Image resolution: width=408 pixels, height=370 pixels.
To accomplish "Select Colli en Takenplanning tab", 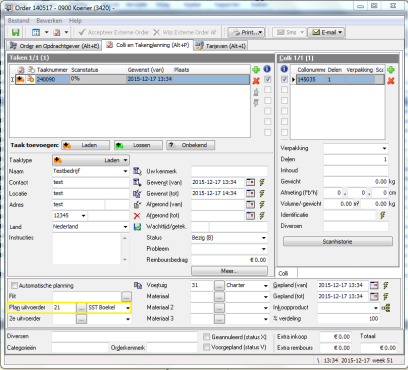I will tap(148, 45).
